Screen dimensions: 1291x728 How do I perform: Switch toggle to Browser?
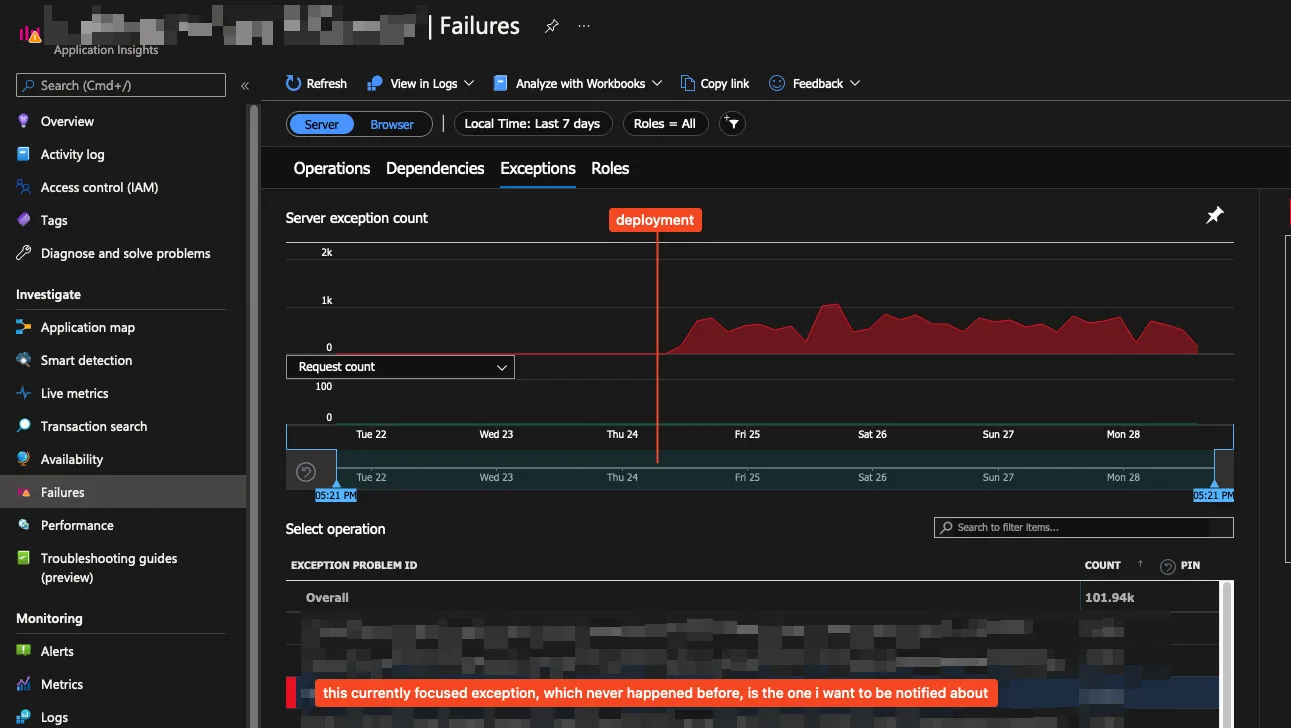point(392,124)
